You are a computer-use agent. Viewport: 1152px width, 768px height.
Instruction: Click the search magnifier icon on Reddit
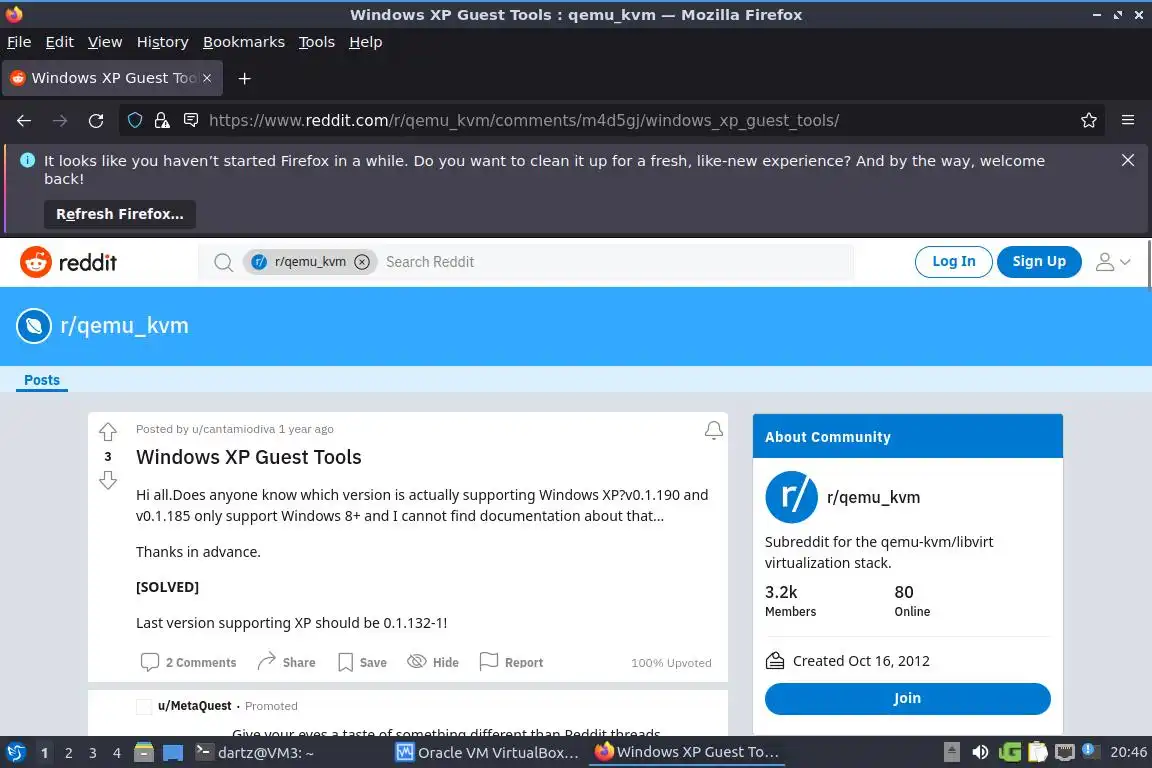[223, 262]
